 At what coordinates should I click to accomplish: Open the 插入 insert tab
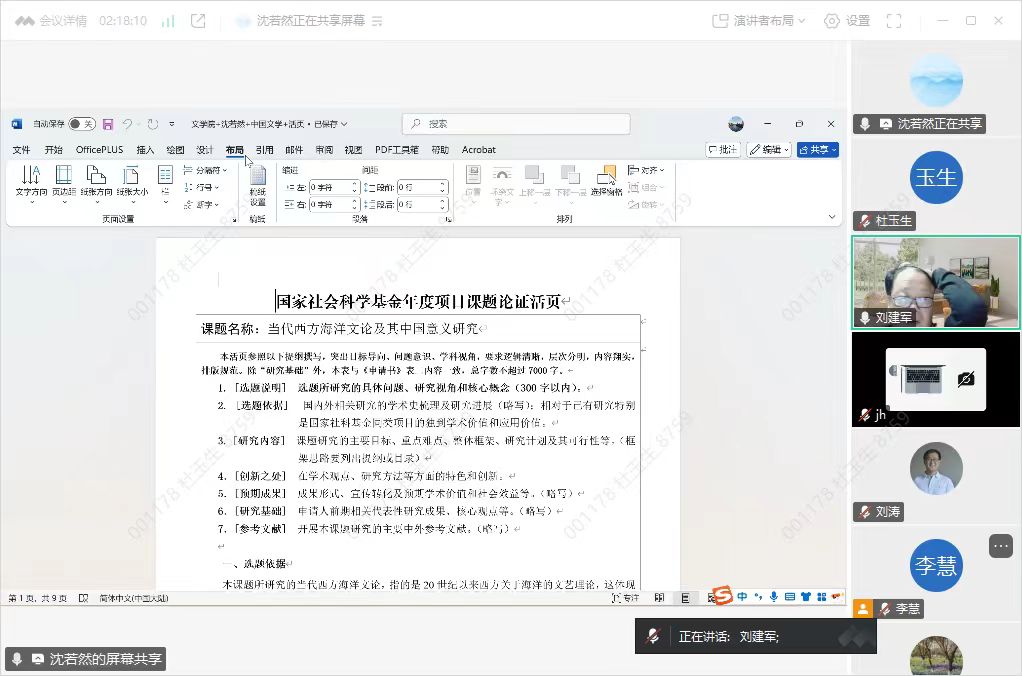tap(145, 150)
